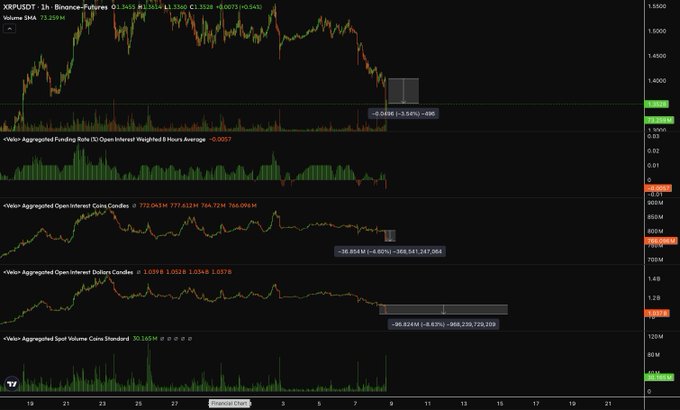The image size is (680, 410).
Task: Select the Aggregated Open Interest Coins Candles legend
Action: coord(66,206)
